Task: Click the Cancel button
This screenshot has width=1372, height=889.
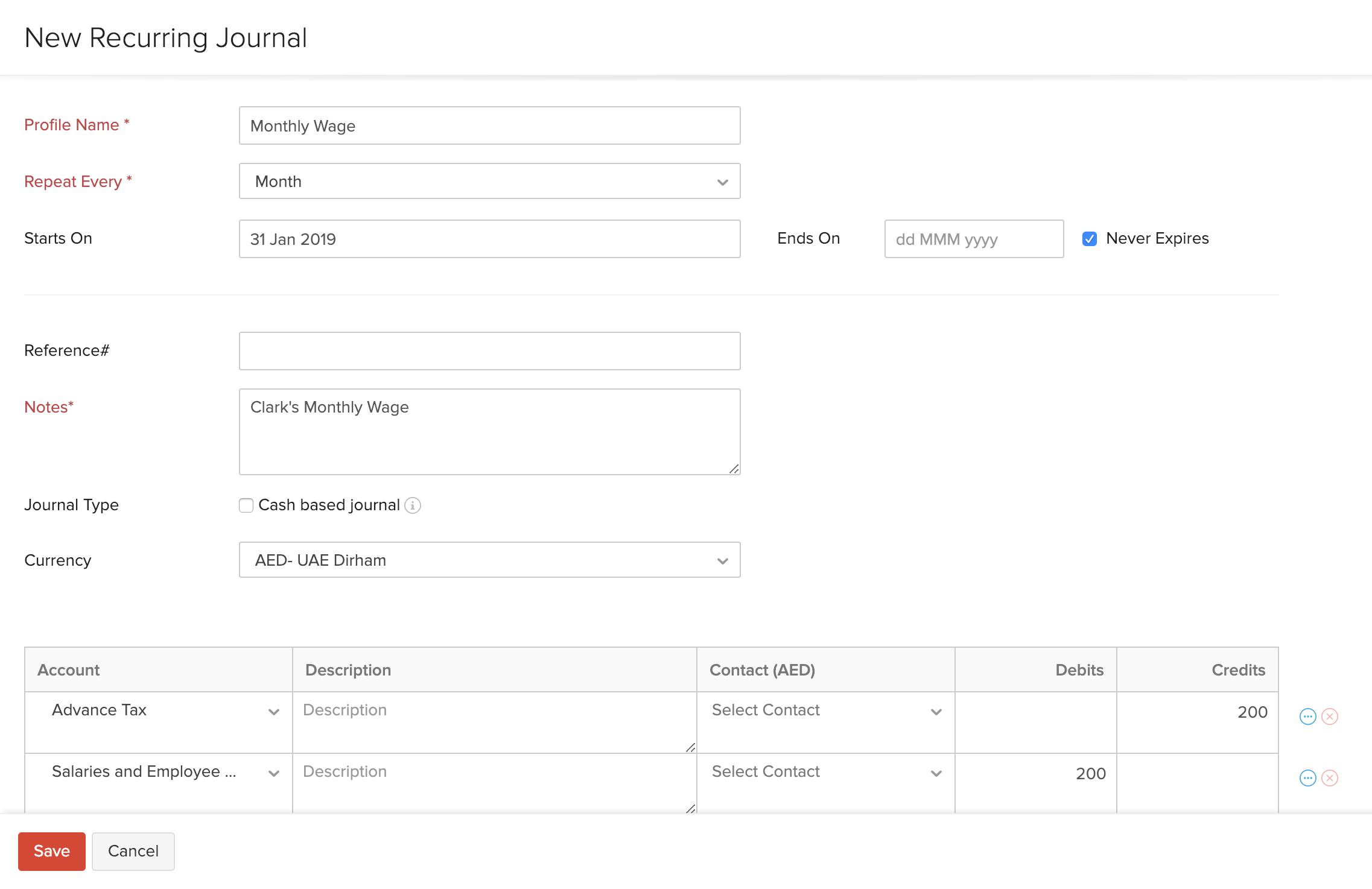Action: (x=132, y=851)
